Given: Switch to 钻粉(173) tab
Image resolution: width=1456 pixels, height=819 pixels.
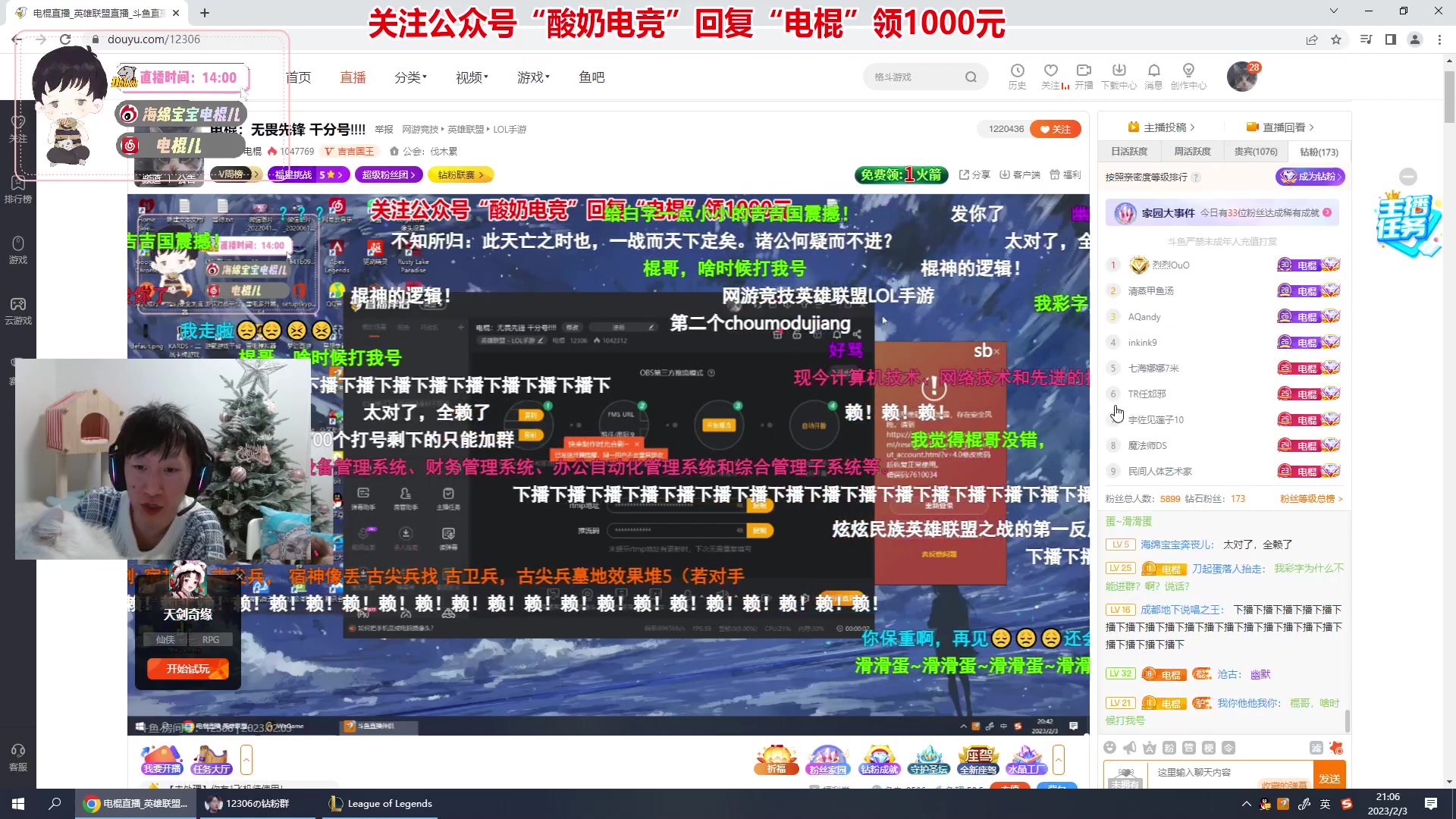Looking at the screenshot, I should pos(1319,152).
